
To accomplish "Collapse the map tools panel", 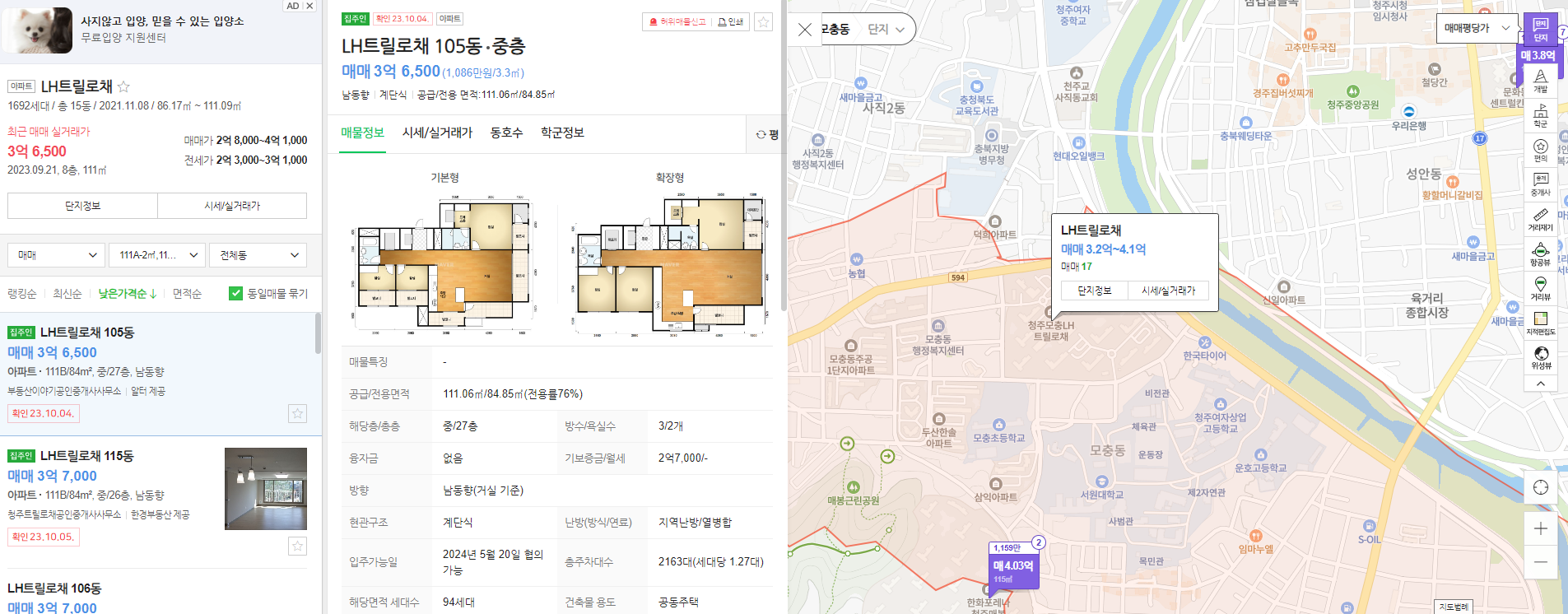I will pyautogui.click(x=1540, y=384).
